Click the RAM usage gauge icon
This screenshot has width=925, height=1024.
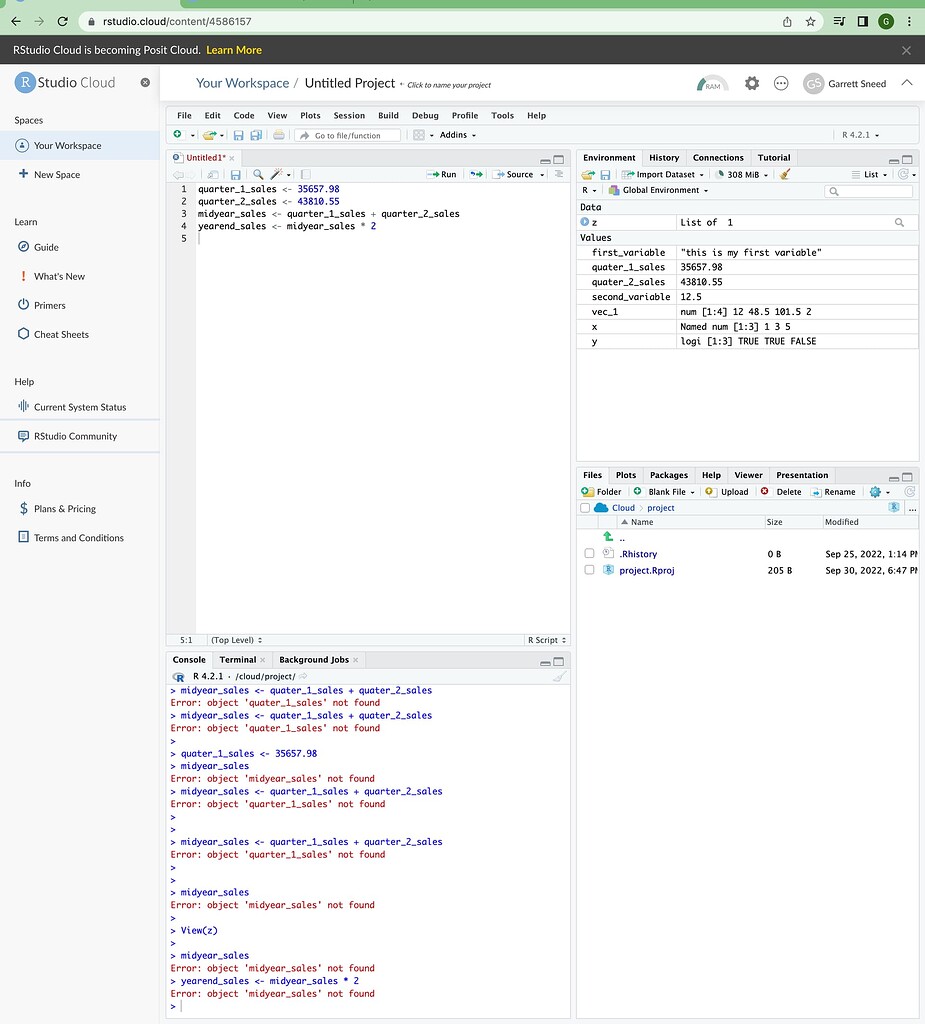click(x=712, y=84)
